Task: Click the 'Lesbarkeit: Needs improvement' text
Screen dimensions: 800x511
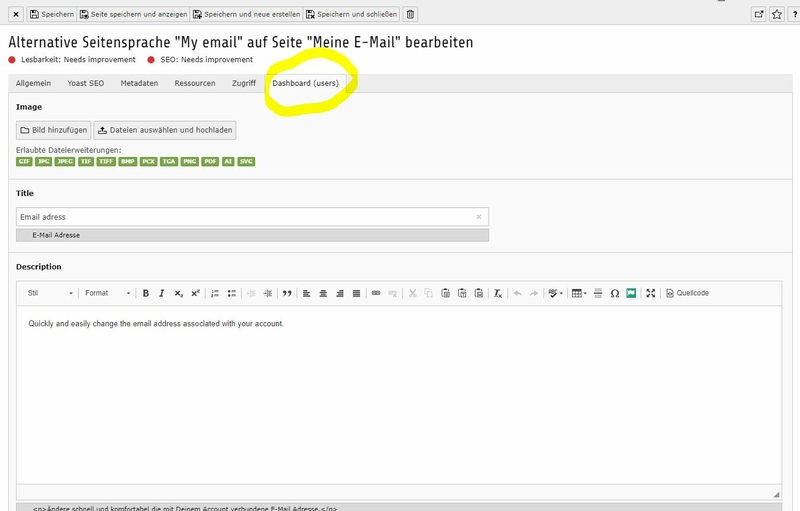Action: (x=78, y=60)
